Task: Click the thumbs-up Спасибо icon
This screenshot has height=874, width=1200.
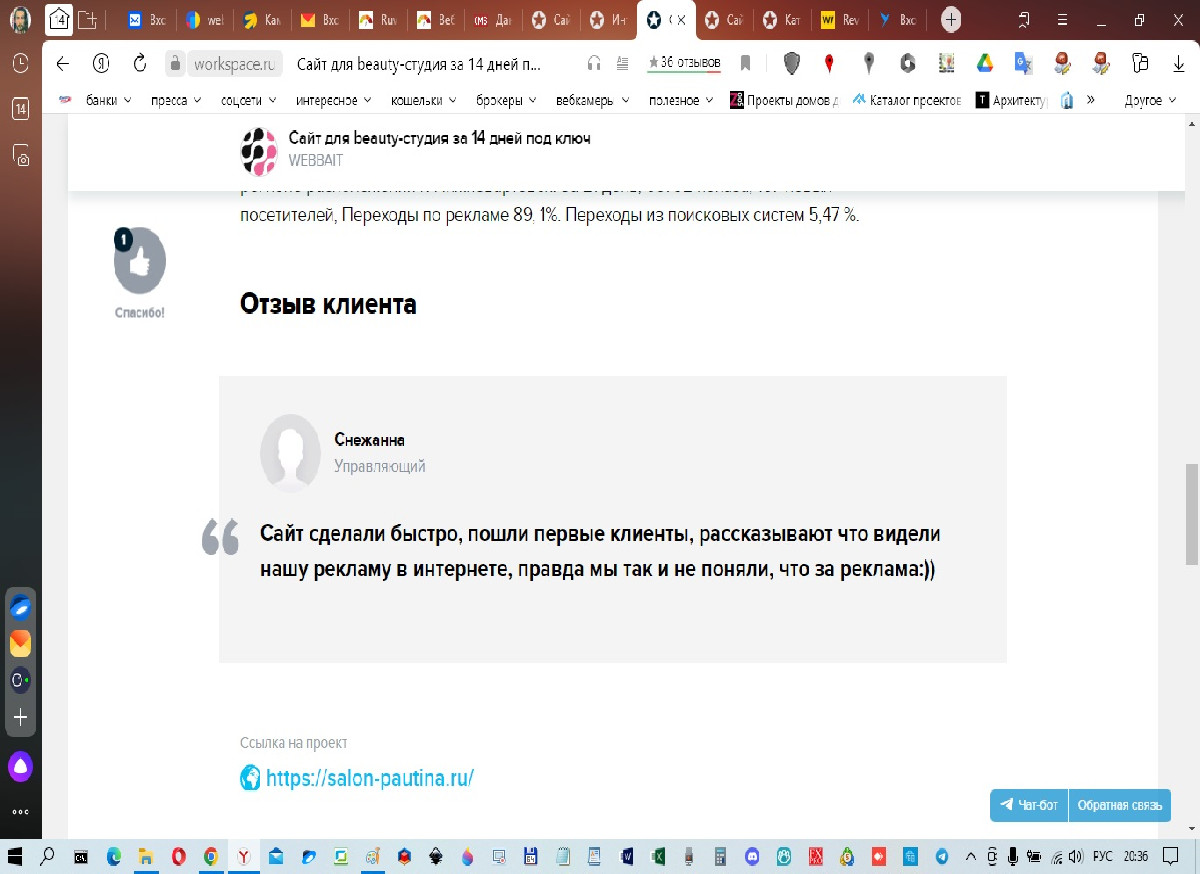Action: click(x=140, y=262)
